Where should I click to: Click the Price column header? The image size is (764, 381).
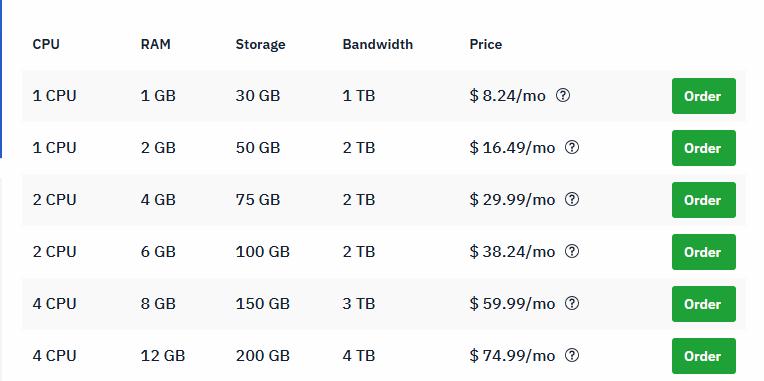tap(486, 44)
